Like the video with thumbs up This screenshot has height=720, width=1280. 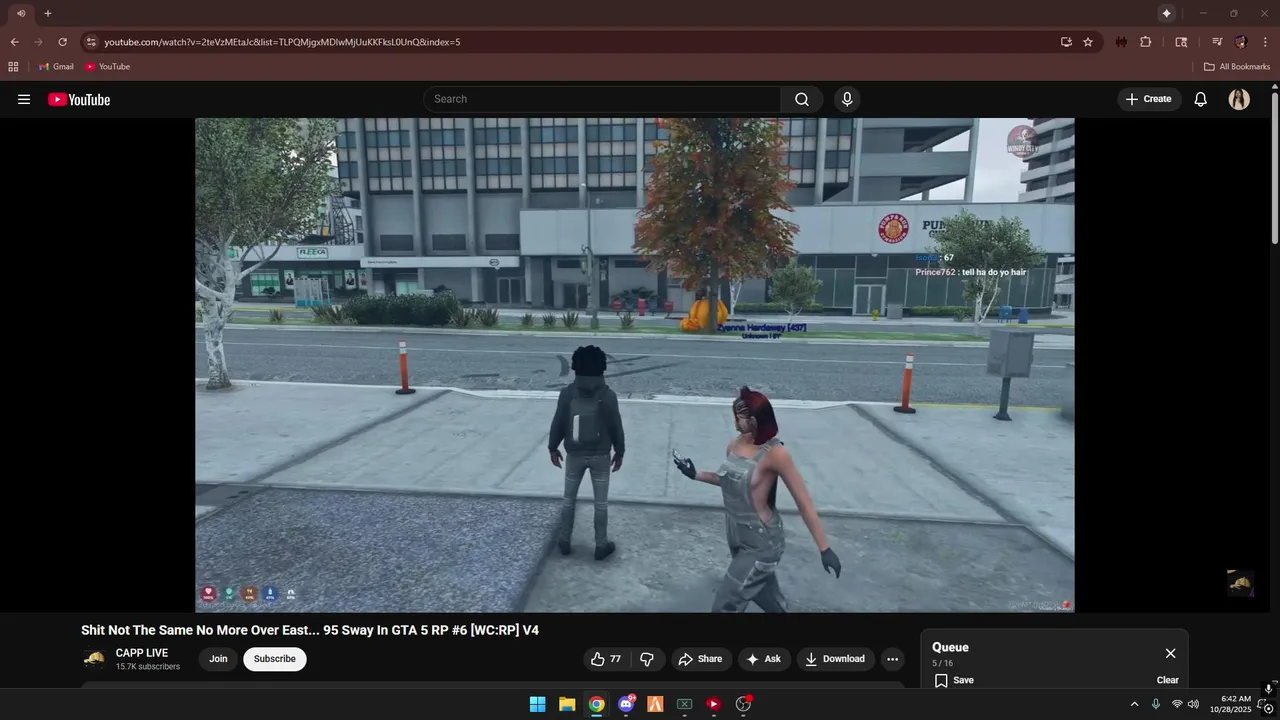pos(606,659)
